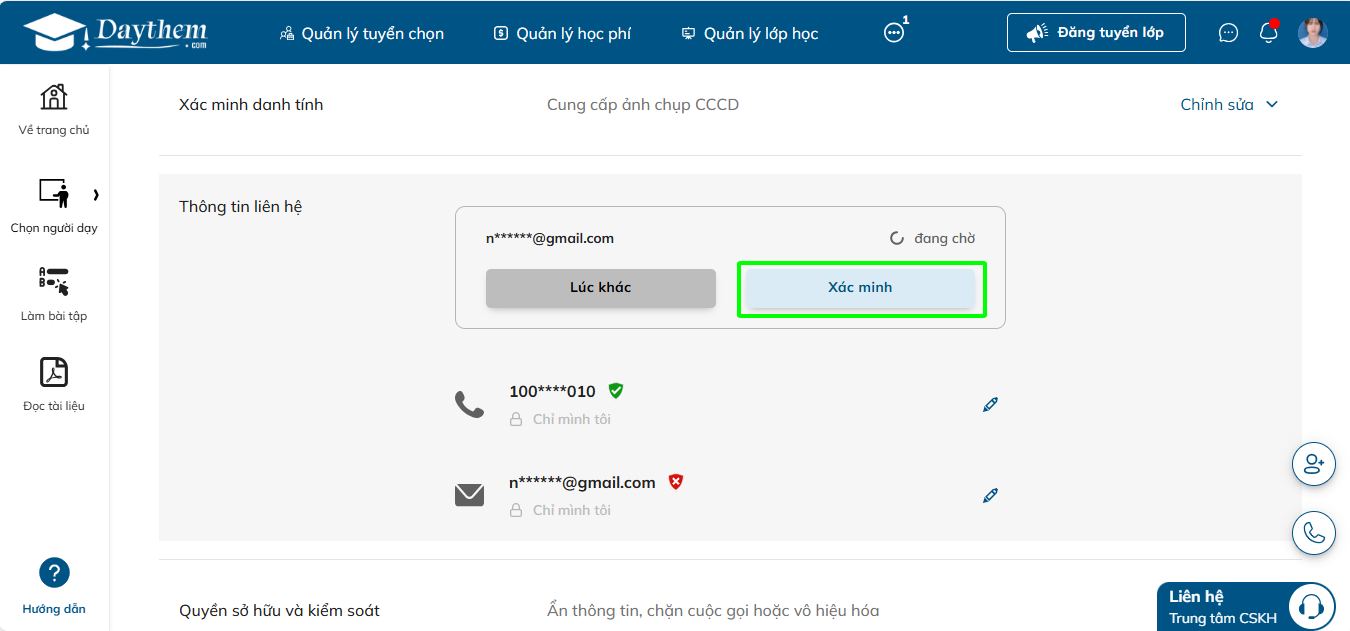Open Chọn người dạy sidebar item

[x=54, y=206]
